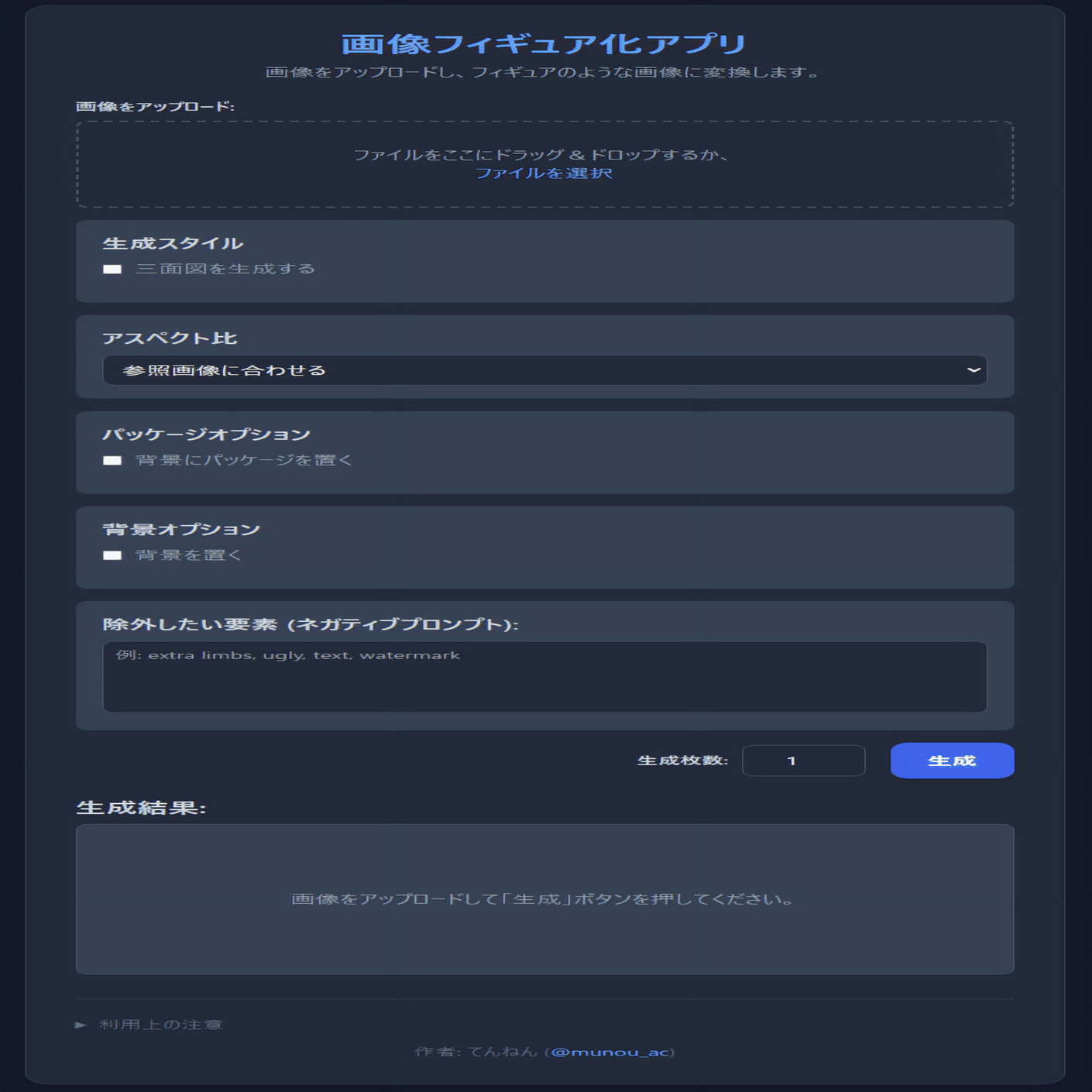Open the @munou_ac author link
The height and width of the screenshot is (1092, 1092).
609,1052
